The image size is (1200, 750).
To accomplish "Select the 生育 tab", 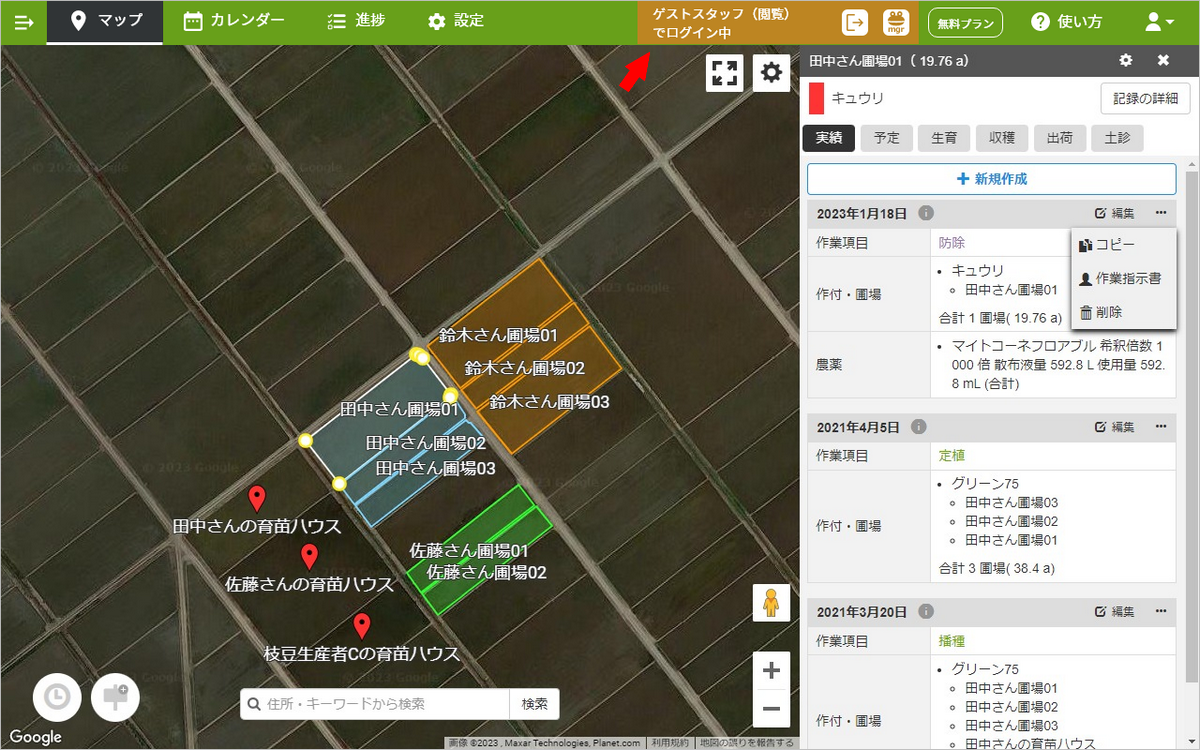I will coord(944,139).
